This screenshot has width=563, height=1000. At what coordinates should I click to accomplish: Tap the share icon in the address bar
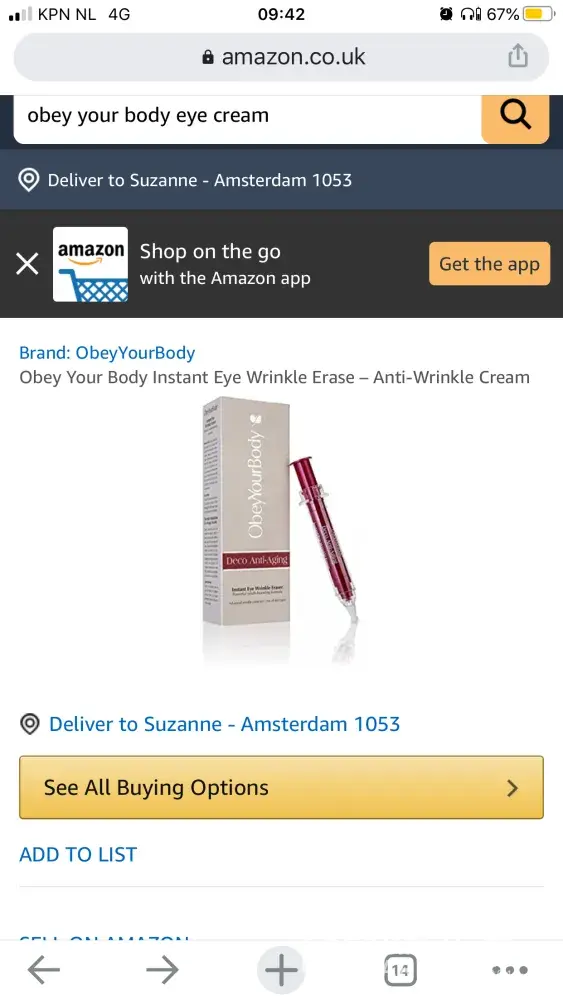518,56
